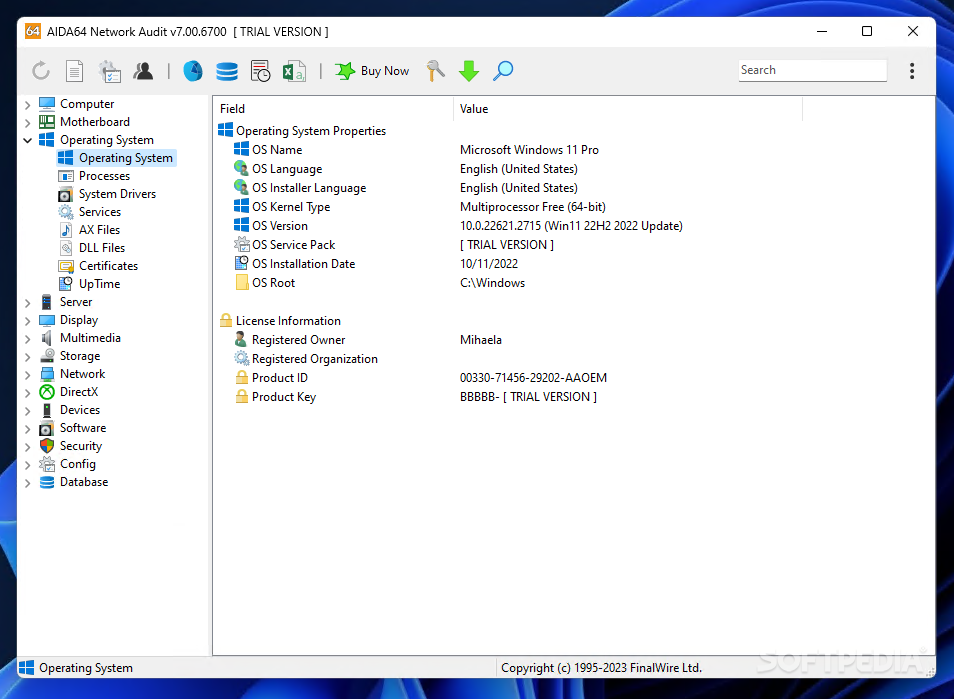
Task: Click the user silhouette toolbar icon
Action: 143,71
